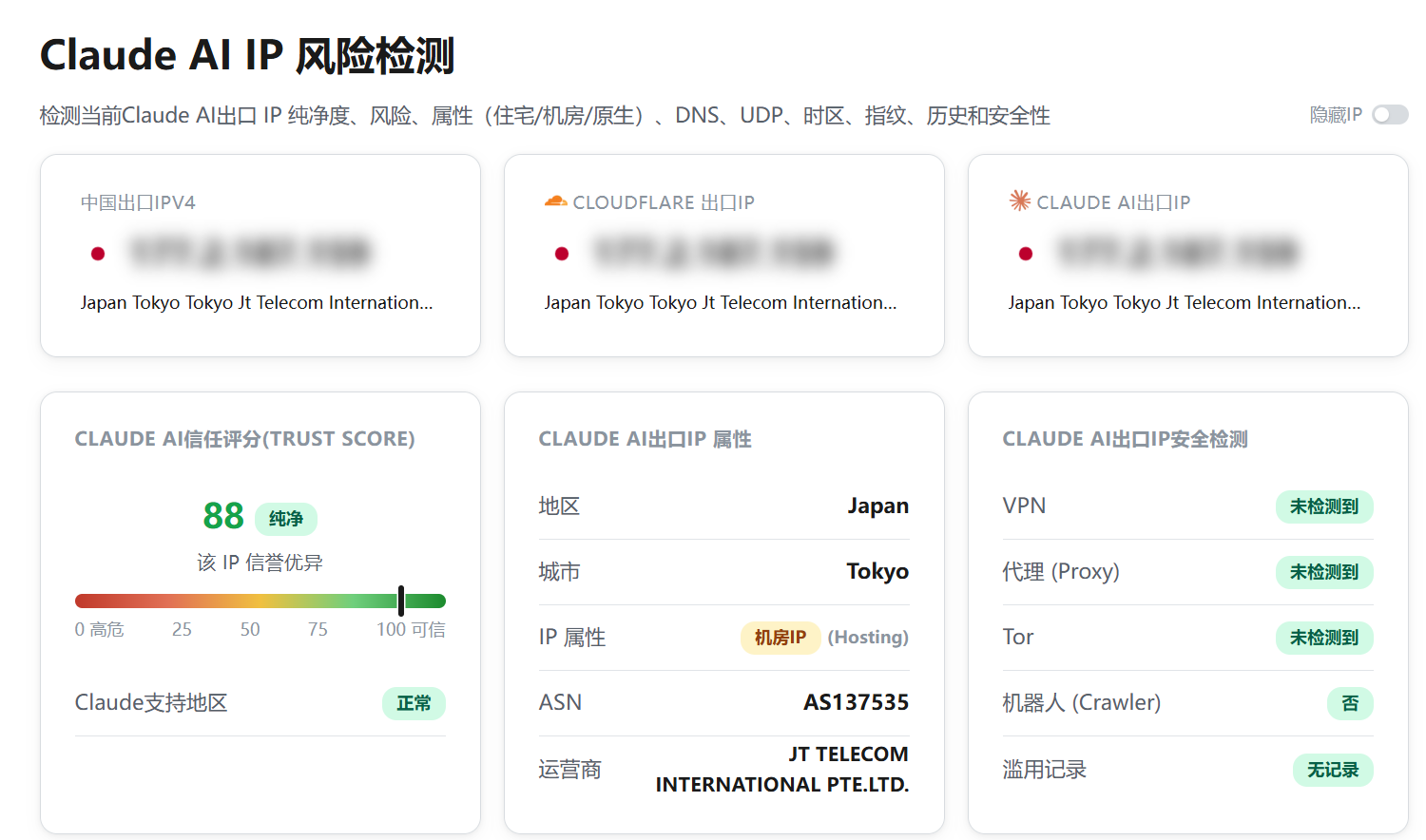The height and width of the screenshot is (840, 1426).
Task: Click the Claude AI starburst logo icon
Action: [x=1019, y=200]
